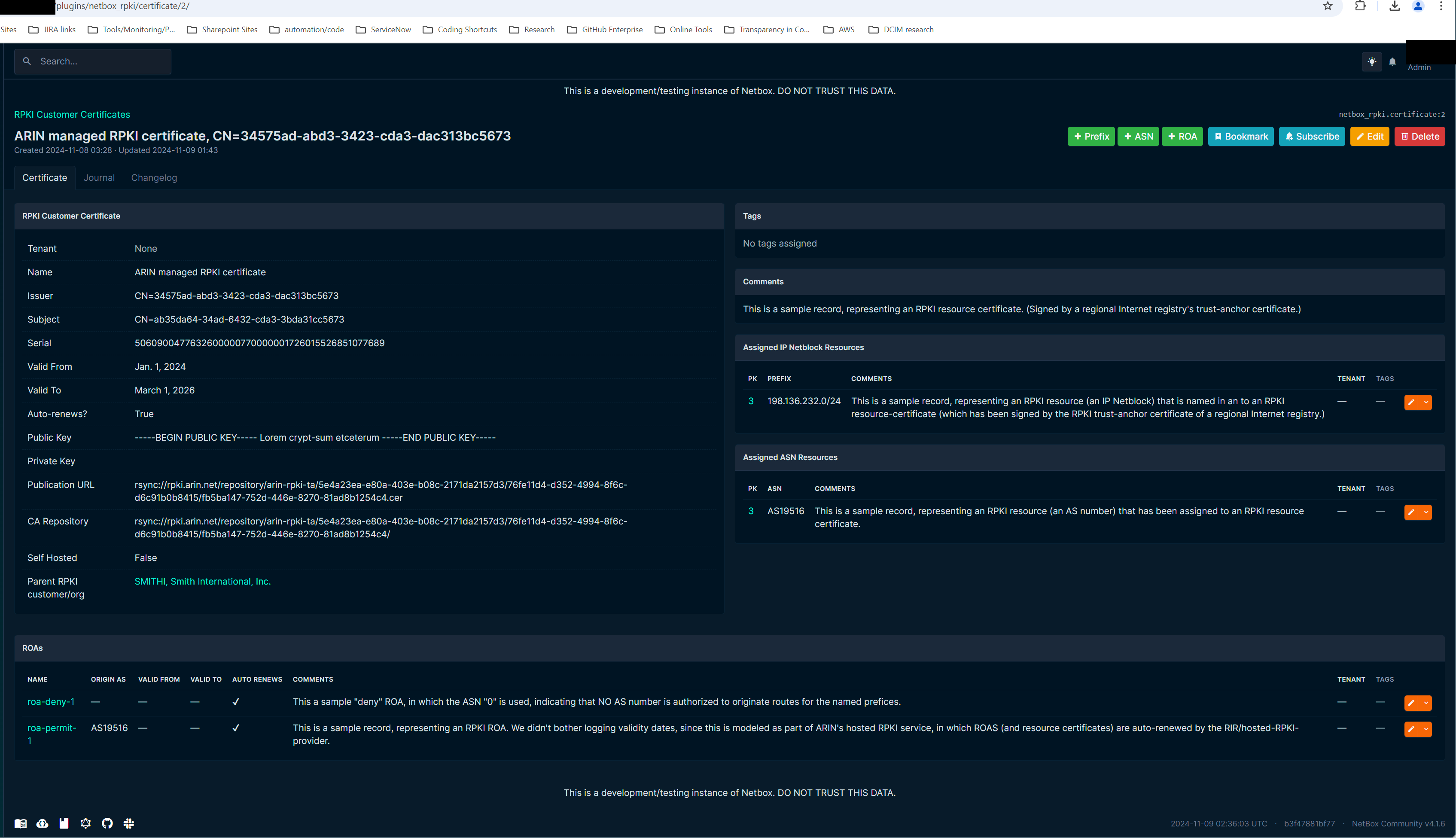Open browser downloads icon
The width and height of the screenshot is (1456, 838).
(x=1395, y=6)
